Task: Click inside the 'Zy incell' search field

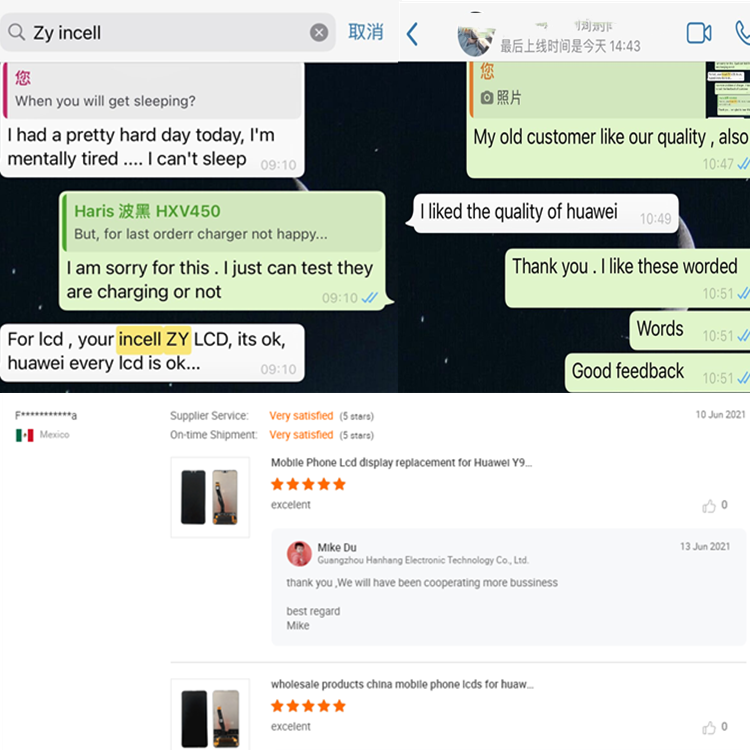Action: (167, 33)
